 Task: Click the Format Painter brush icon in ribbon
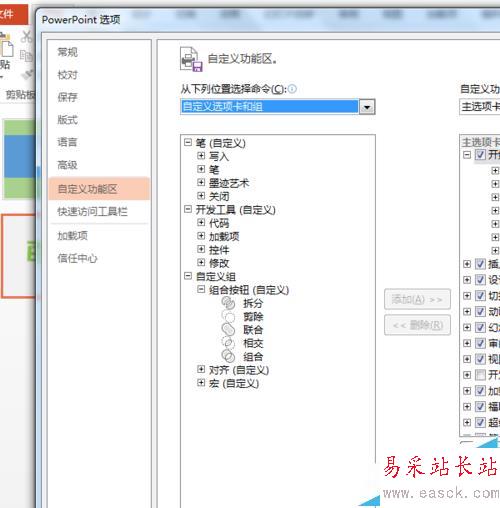[x=27, y=75]
